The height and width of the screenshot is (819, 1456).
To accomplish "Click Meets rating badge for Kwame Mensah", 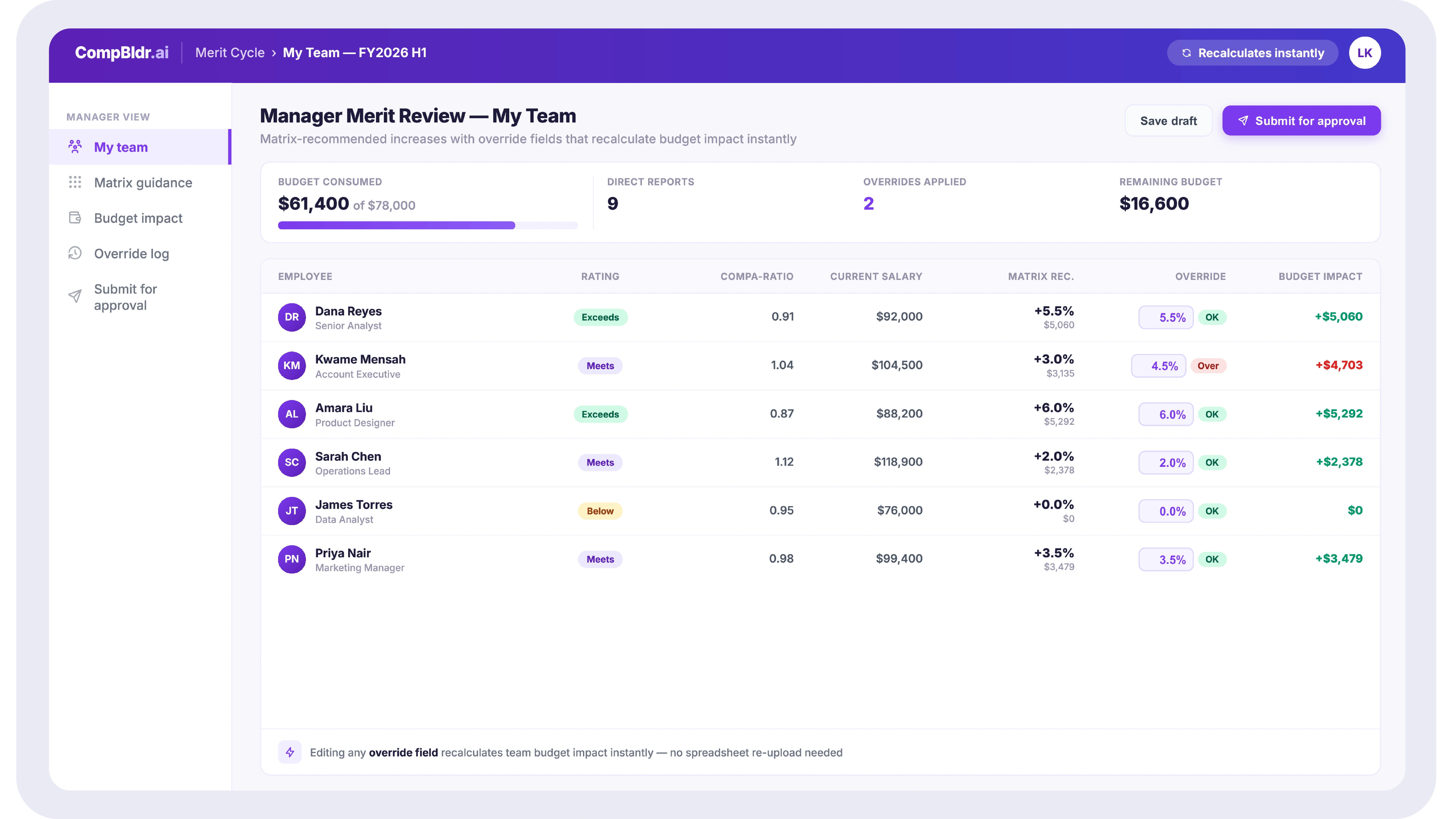I will point(600,366).
